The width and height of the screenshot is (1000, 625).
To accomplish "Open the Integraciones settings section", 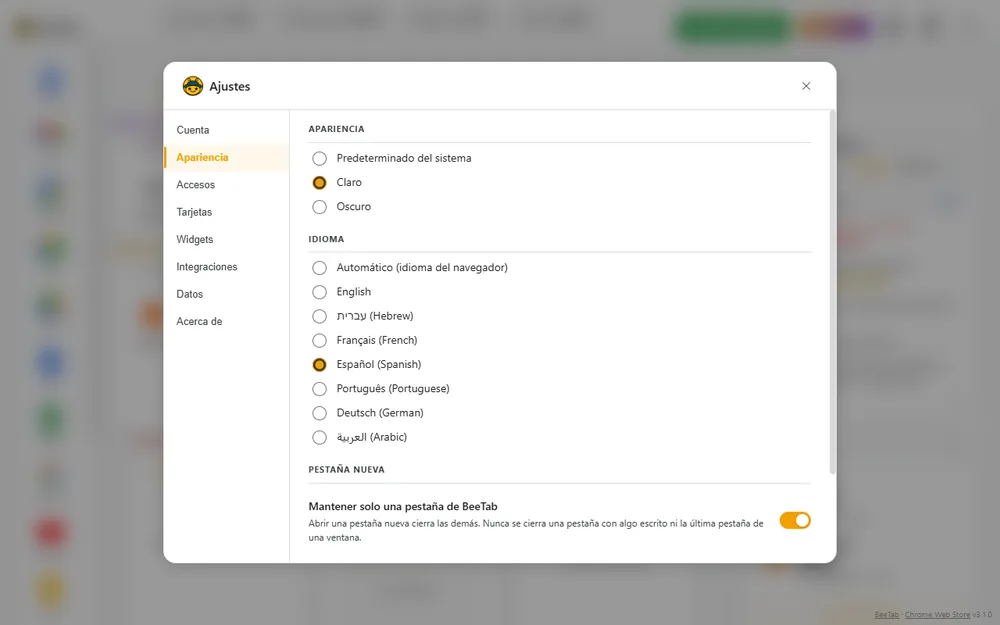I will point(226,267).
